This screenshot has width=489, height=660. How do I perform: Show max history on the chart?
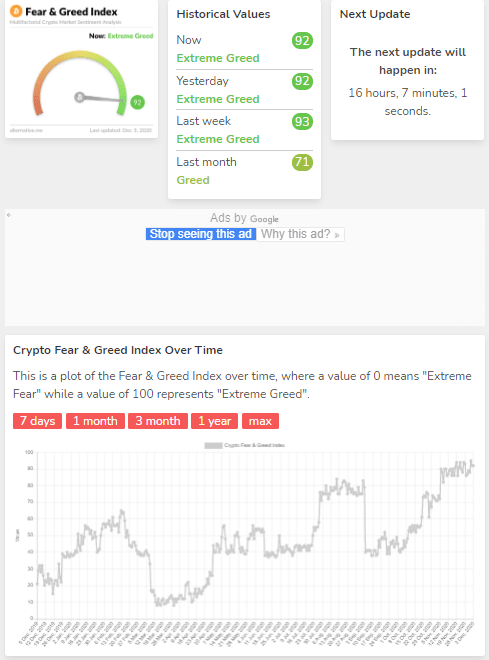coord(260,421)
